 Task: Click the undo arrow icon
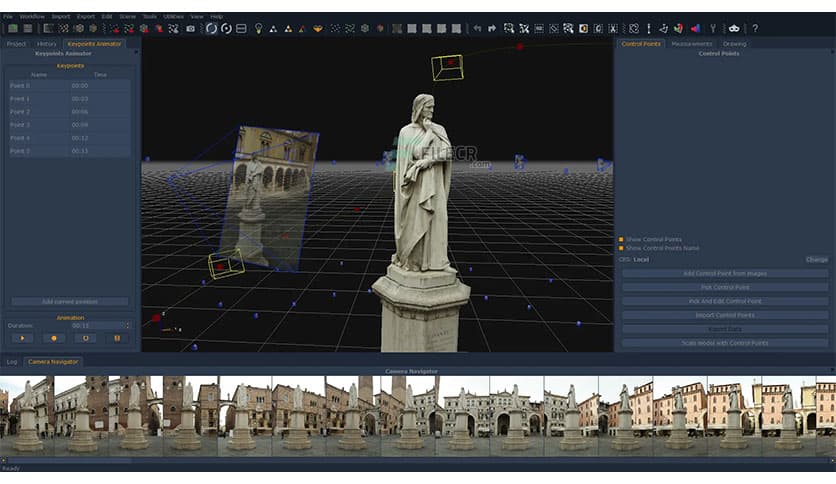[476, 28]
